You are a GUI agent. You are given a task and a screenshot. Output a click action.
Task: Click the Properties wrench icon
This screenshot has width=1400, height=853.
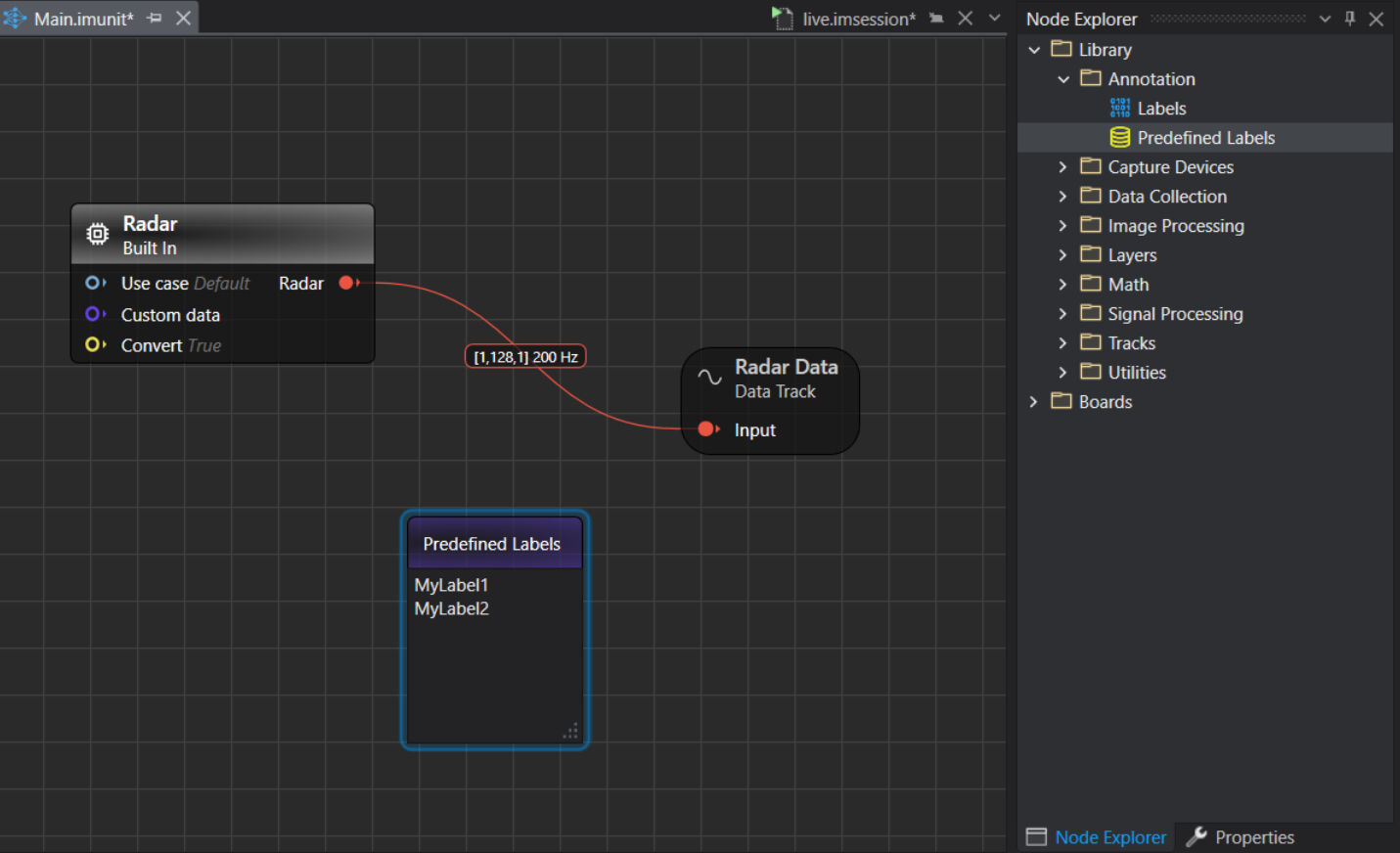(x=1196, y=837)
